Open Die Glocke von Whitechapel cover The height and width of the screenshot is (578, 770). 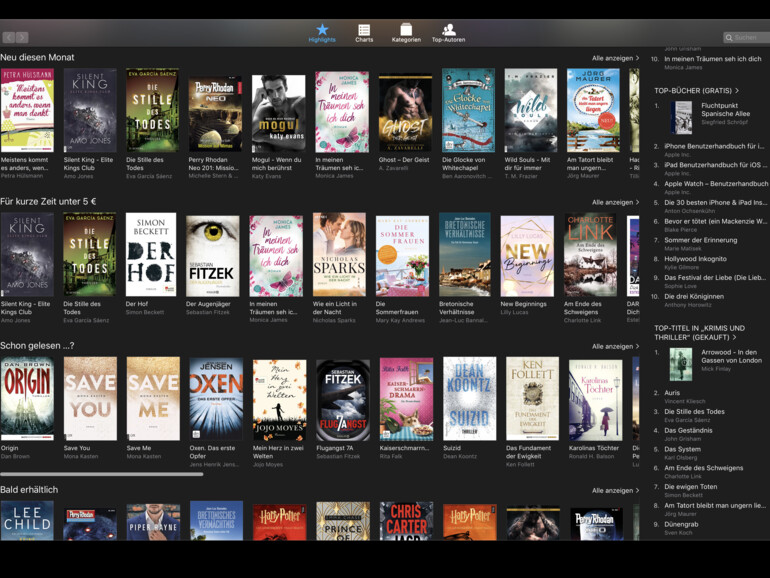(x=468, y=110)
